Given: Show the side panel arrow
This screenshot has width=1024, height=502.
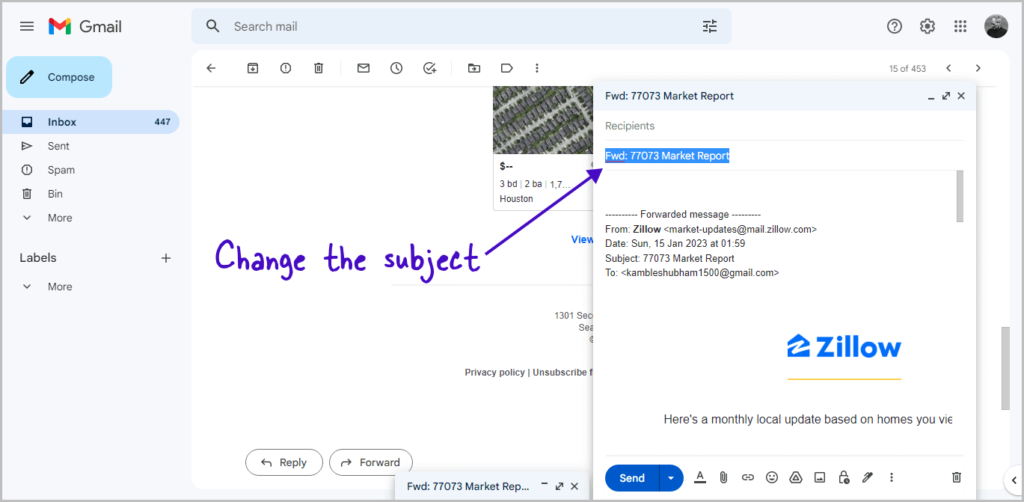Looking at the screenshot, I should pyautogui.click(x=1012, y=480).
